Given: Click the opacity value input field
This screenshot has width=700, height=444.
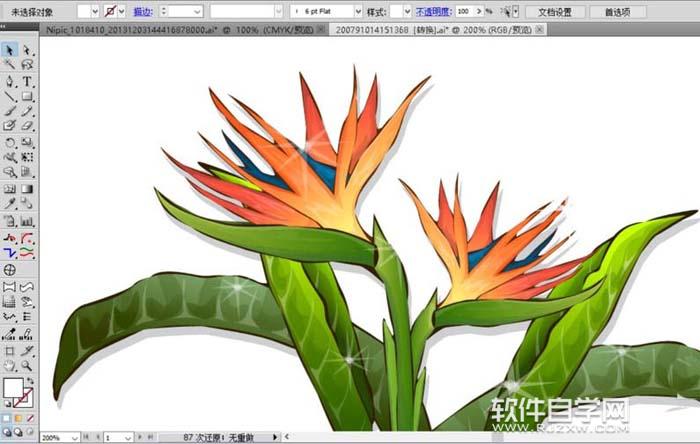Looking at the screenshot, I should pos(465,11).
